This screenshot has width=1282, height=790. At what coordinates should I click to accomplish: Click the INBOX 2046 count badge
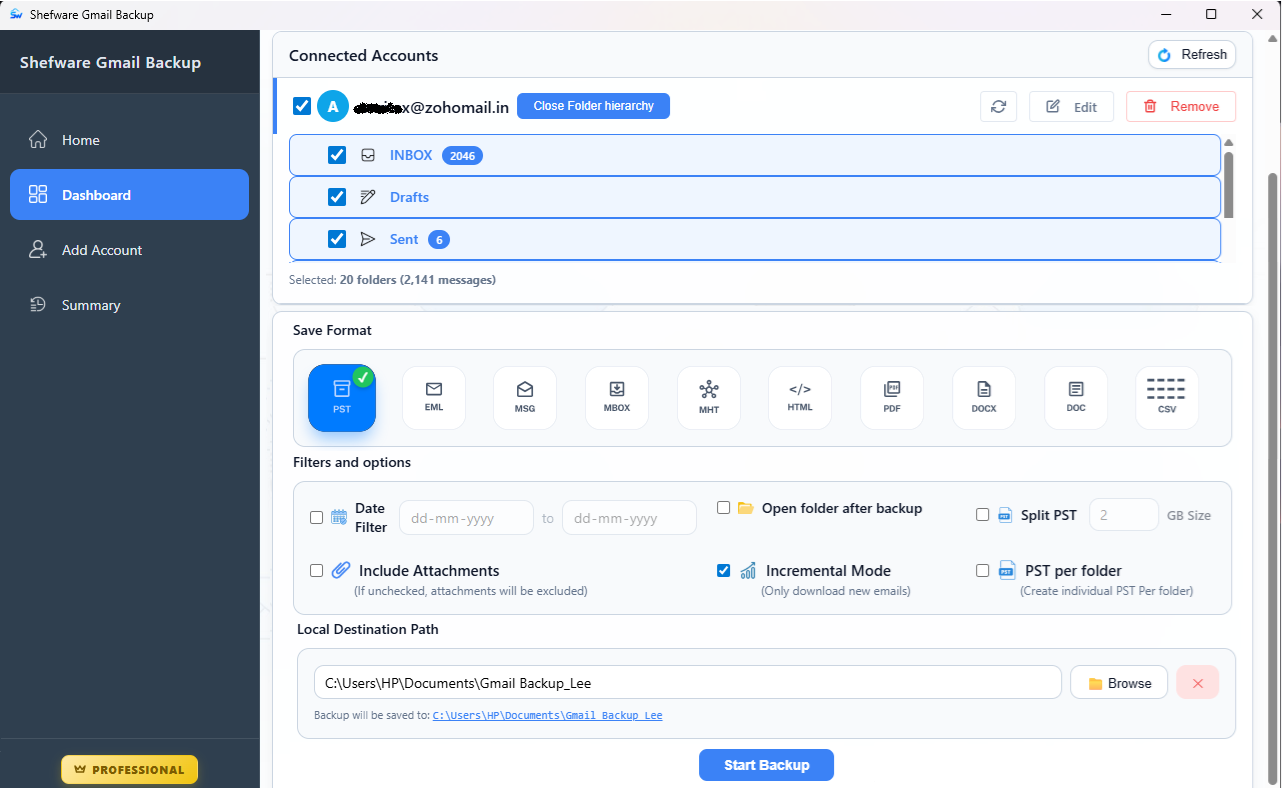click(462, 156)
